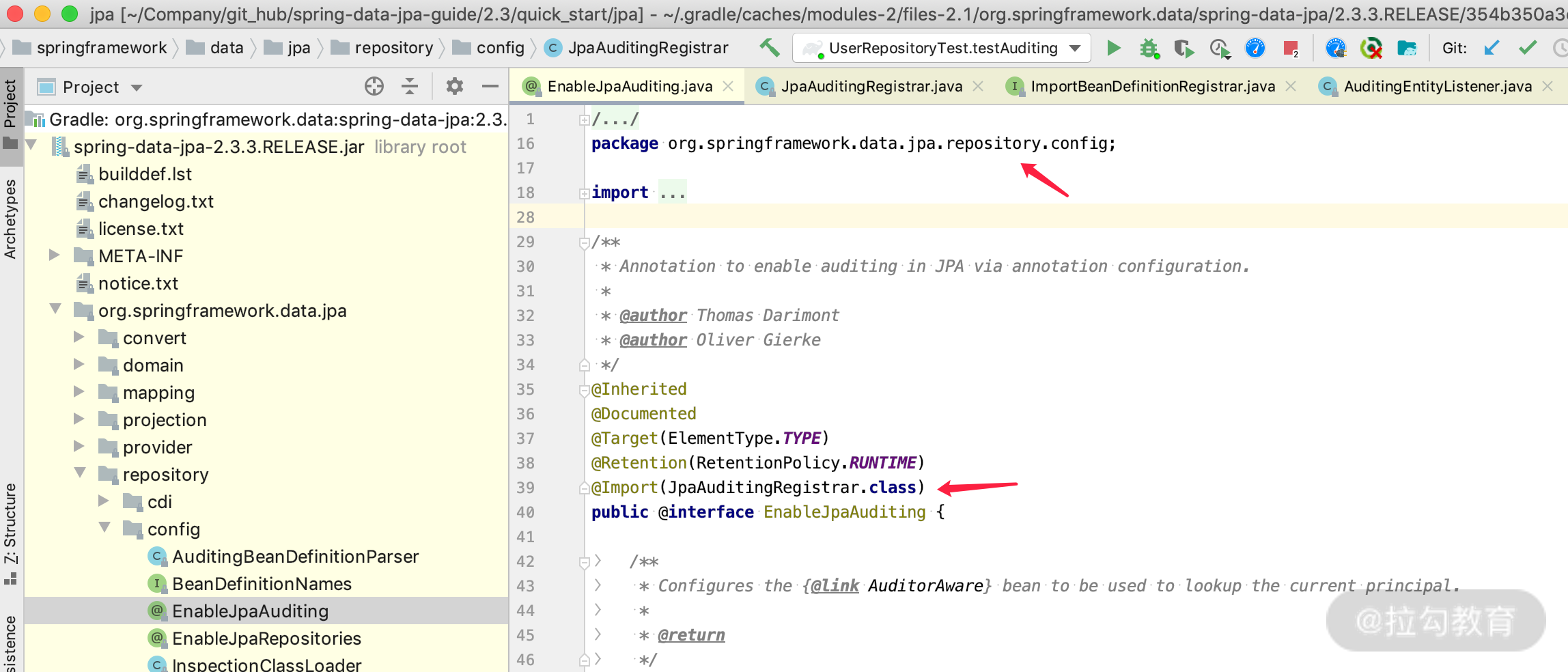This screenshot has width=1568, height=672.
Task: Stop running processes with red square
Action: (1291, 48)
